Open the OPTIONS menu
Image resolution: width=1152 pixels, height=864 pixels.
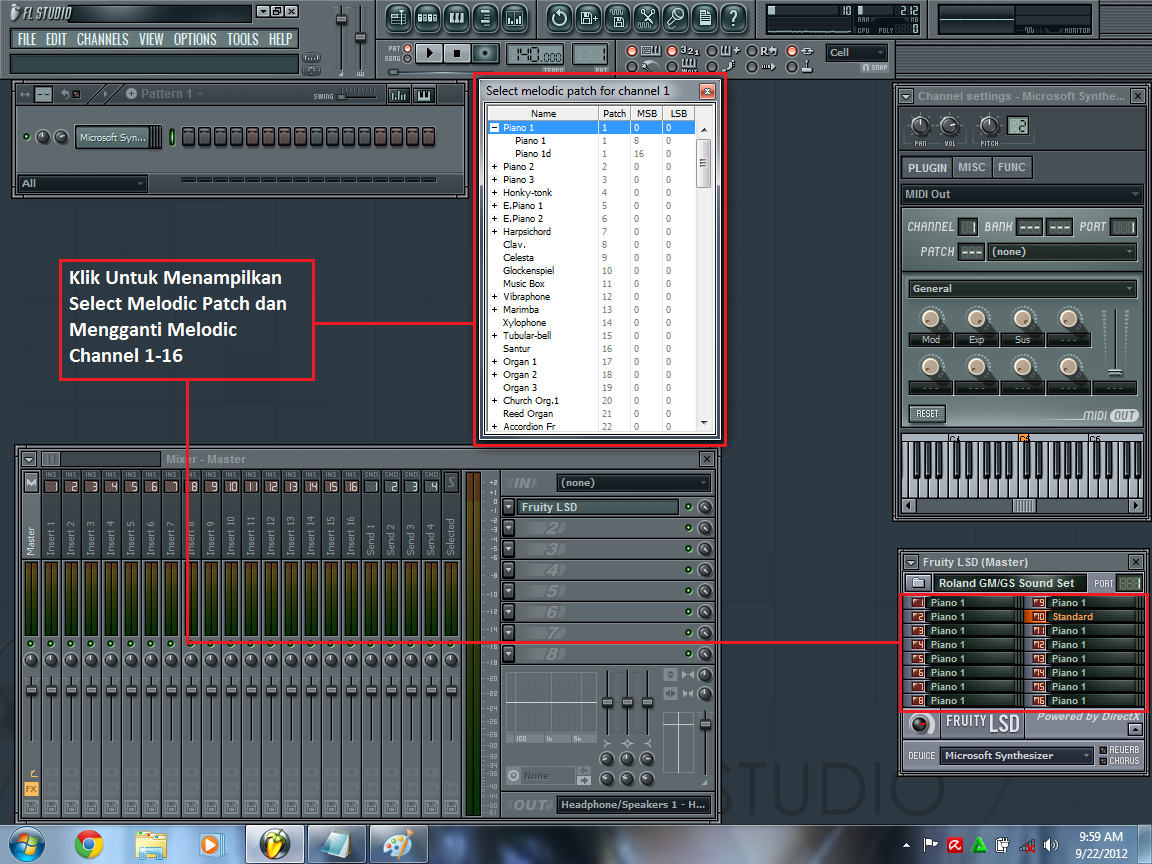(x=195, y=39)
